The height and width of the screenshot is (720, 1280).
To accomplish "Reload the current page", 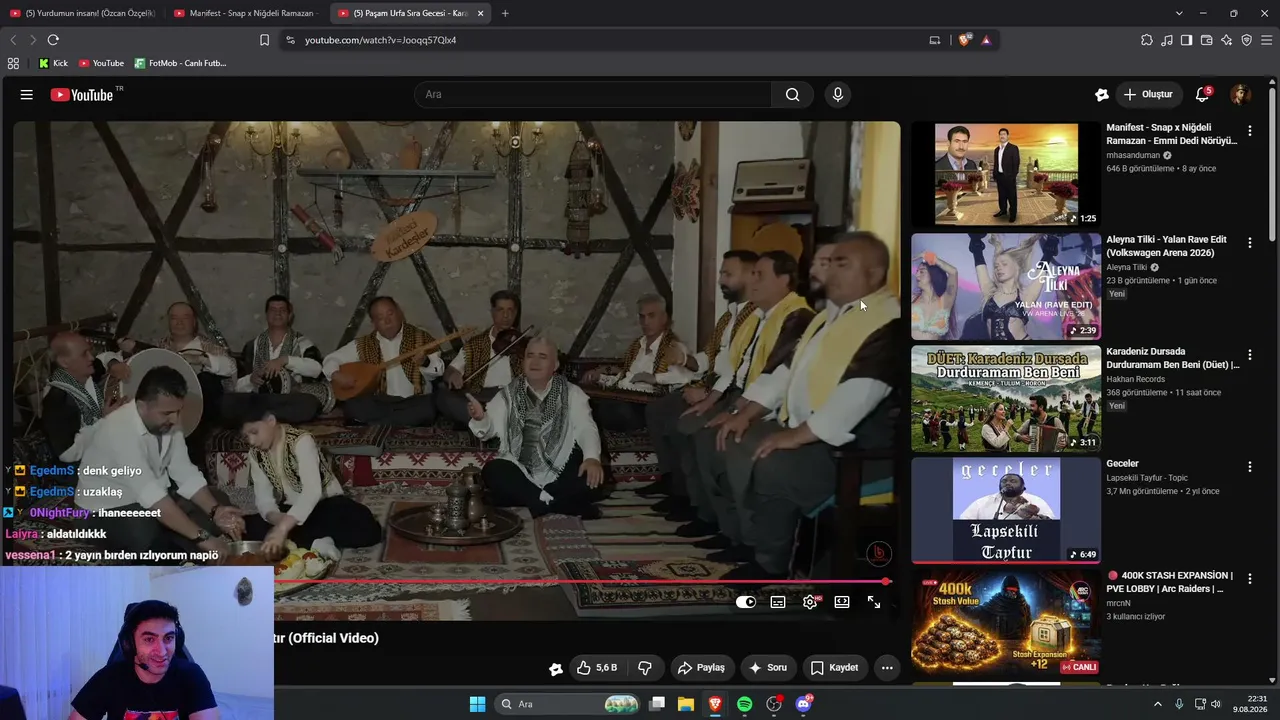I will coord(53,40).
